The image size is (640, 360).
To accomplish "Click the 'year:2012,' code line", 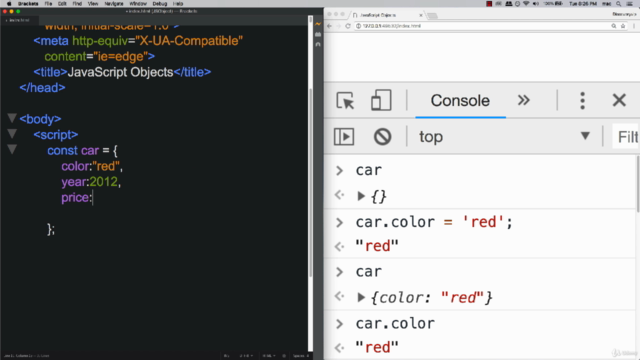I will [91, 182].
